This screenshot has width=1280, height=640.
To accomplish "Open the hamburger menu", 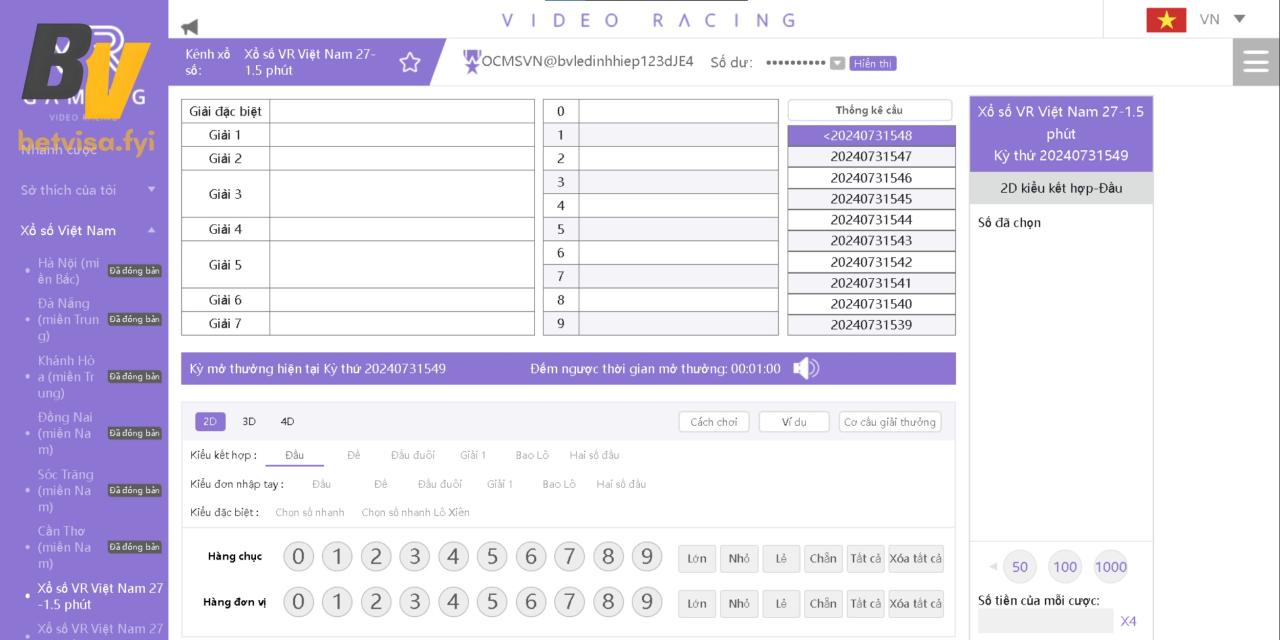I will pos(1256,62).
